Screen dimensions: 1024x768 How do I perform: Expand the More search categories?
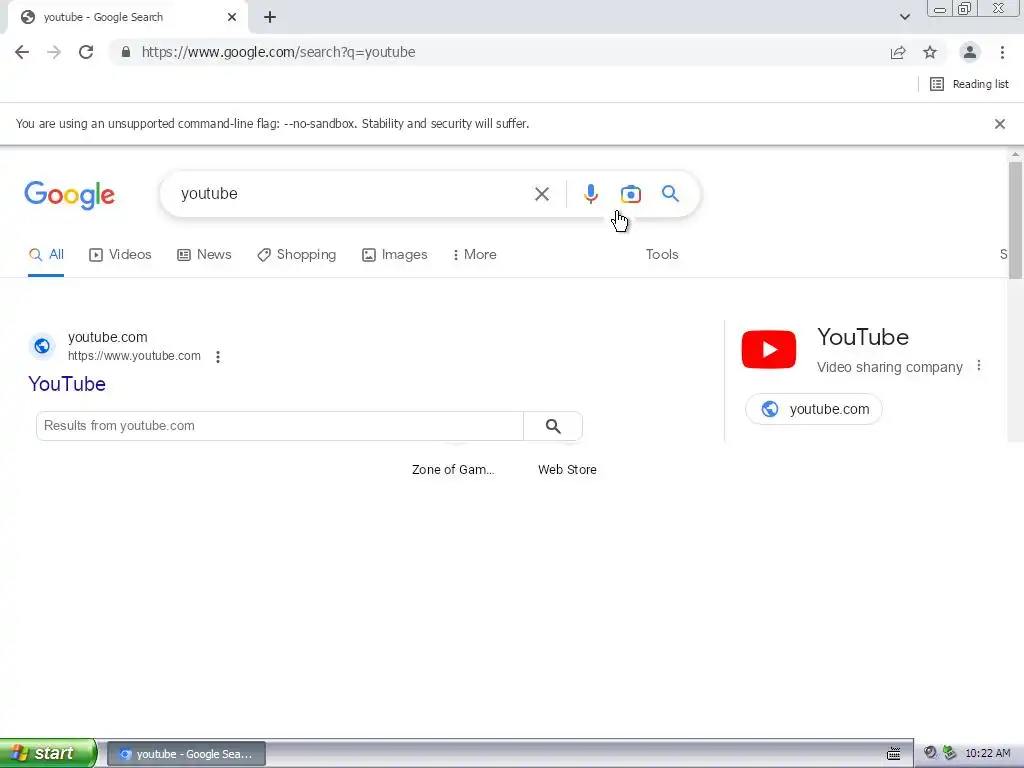[475, 255]
